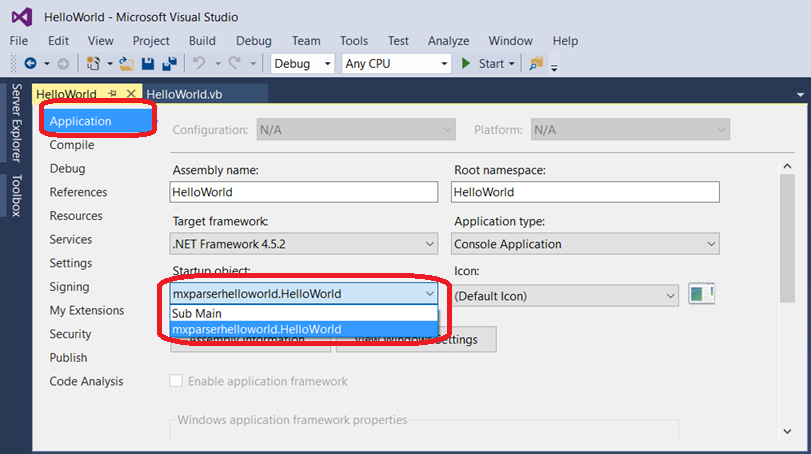Click the scrollbar up arrow
The height and width of the screenshot is (454, 811).
(787, 166)
